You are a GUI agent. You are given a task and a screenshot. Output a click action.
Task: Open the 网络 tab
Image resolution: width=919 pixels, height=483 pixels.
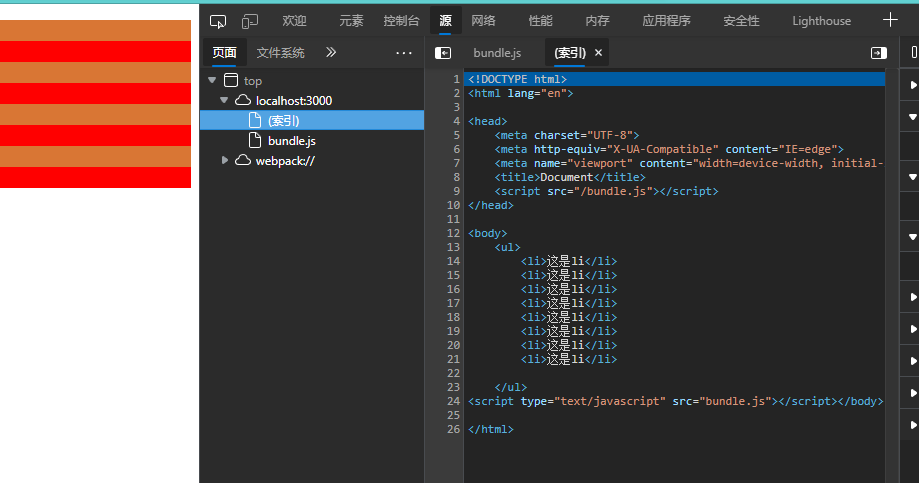pyautogui.click(x=484, y=21)
